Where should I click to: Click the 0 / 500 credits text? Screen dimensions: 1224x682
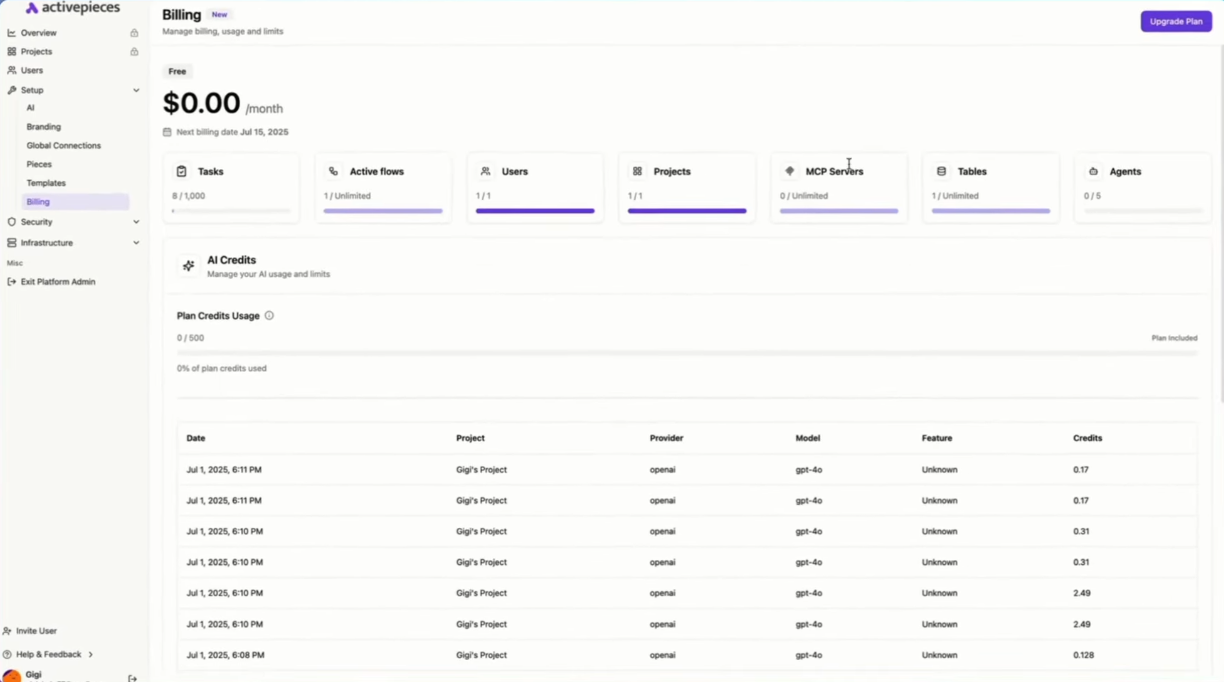(190, 338)
